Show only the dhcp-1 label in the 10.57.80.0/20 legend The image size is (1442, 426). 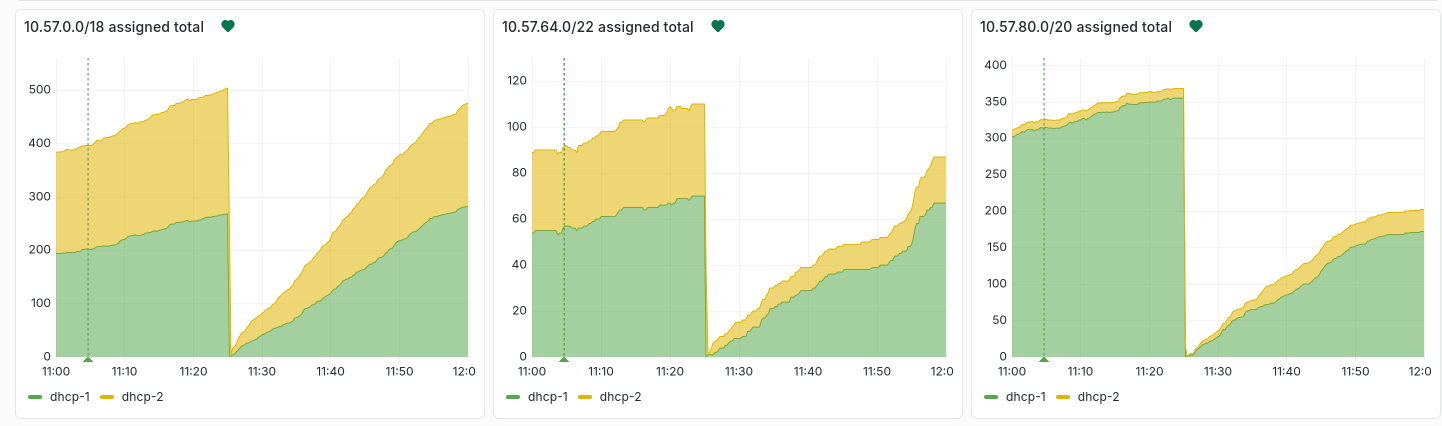pos(1025,397)
